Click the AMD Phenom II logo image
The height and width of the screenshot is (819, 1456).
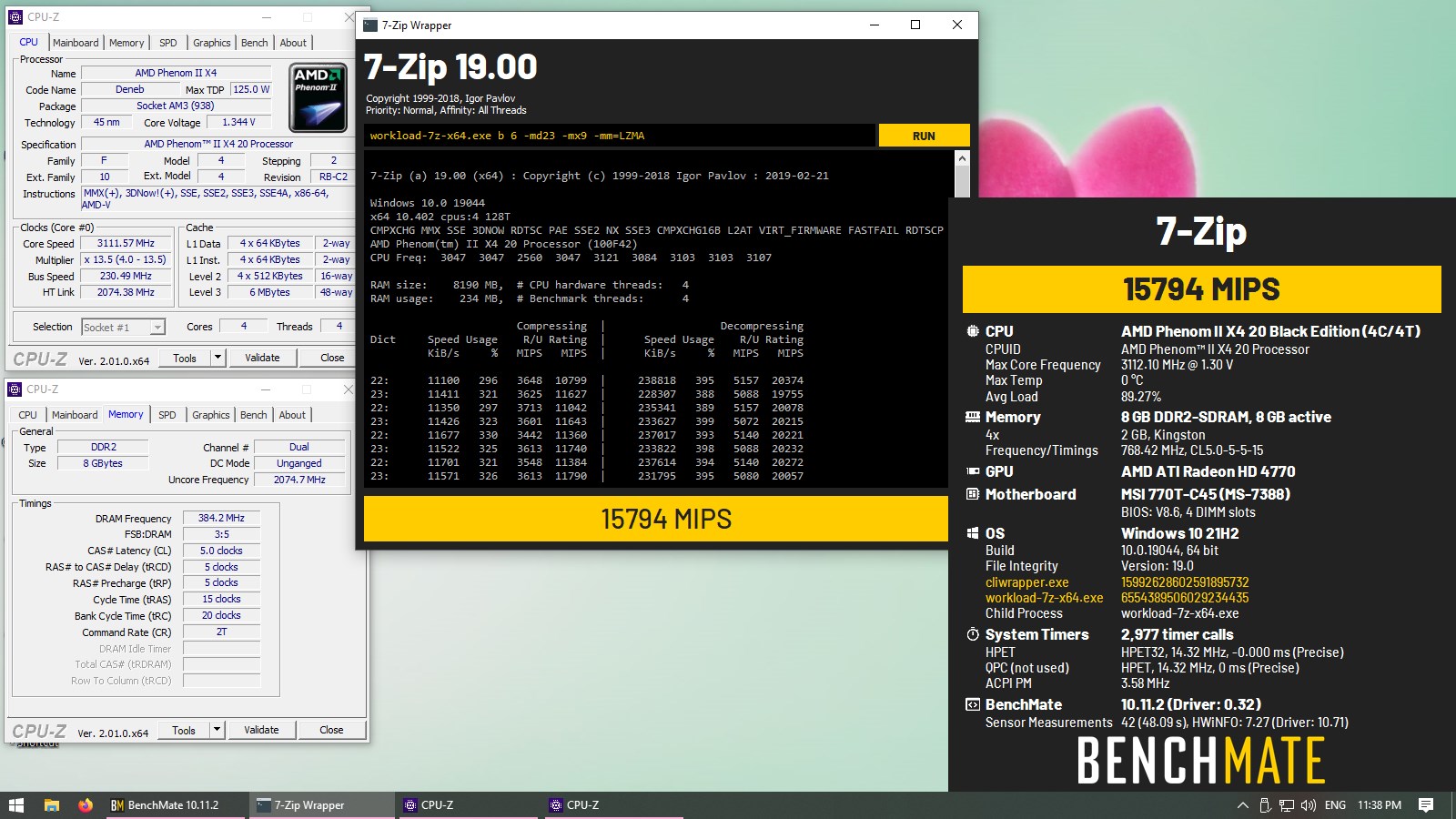(x=318, y=97)
